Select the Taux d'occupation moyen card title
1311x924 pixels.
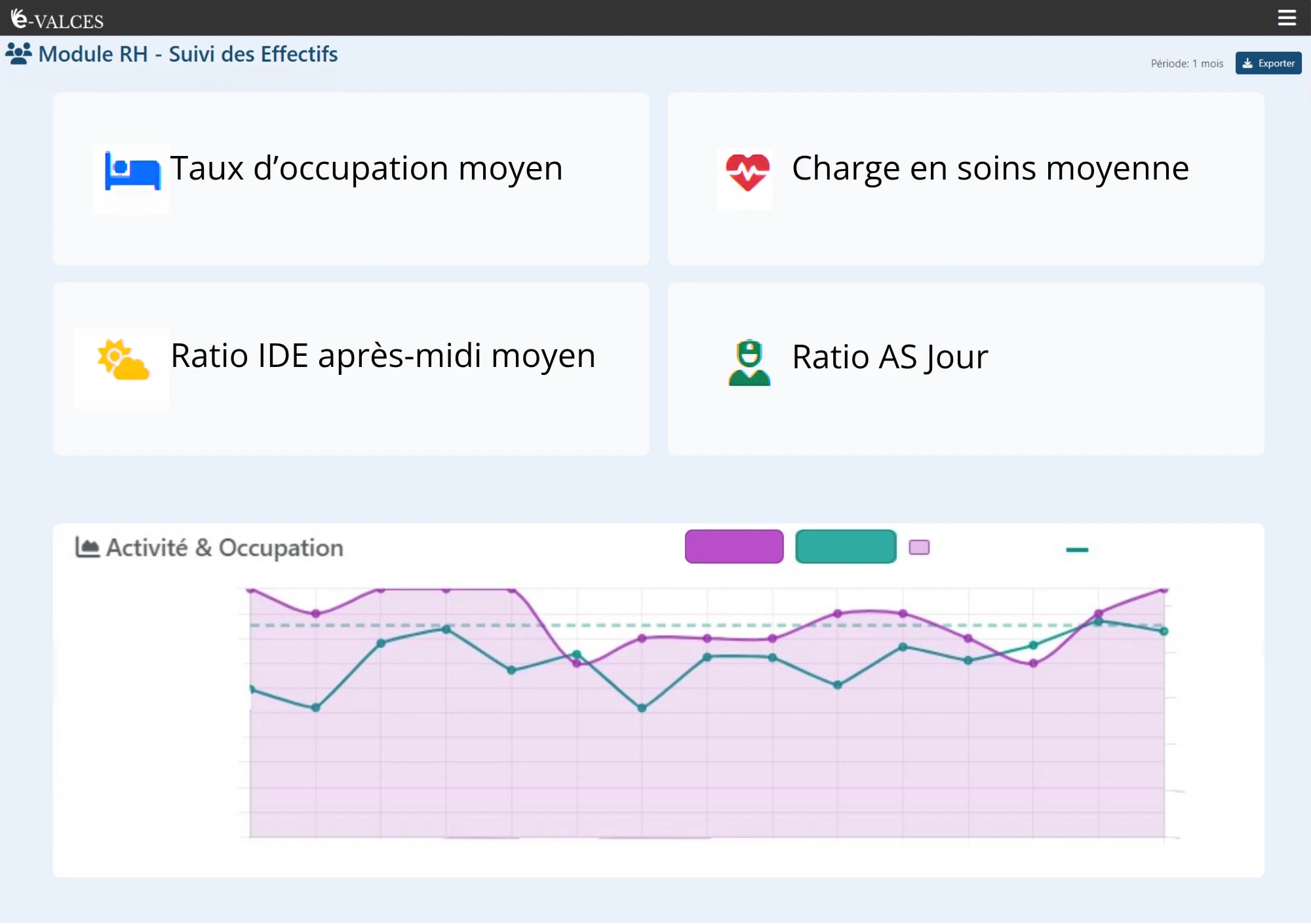point(366,168)
